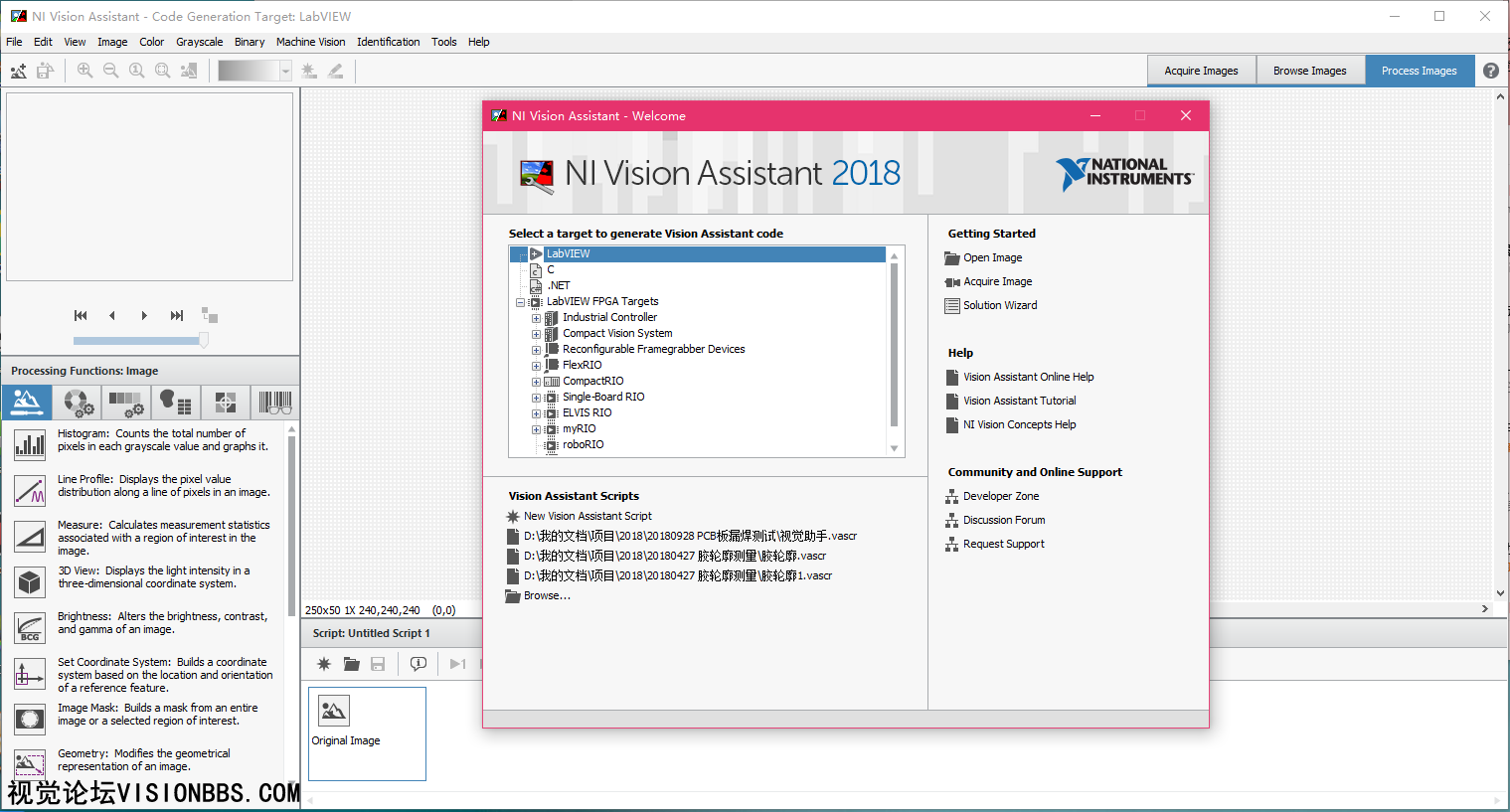The image size is (1510, 812).
Task: Expand the ELVIS RIO tree node
Action: [536, 413]
